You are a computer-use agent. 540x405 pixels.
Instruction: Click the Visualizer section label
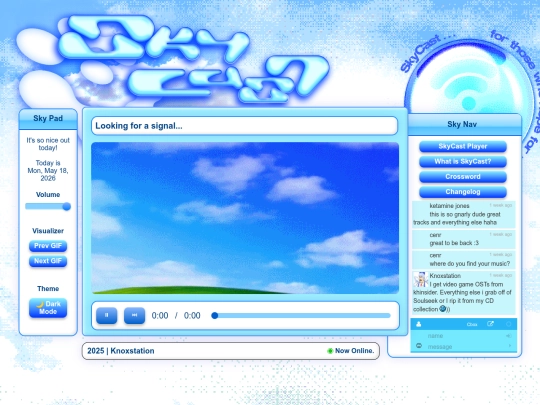tap(48, 231)
